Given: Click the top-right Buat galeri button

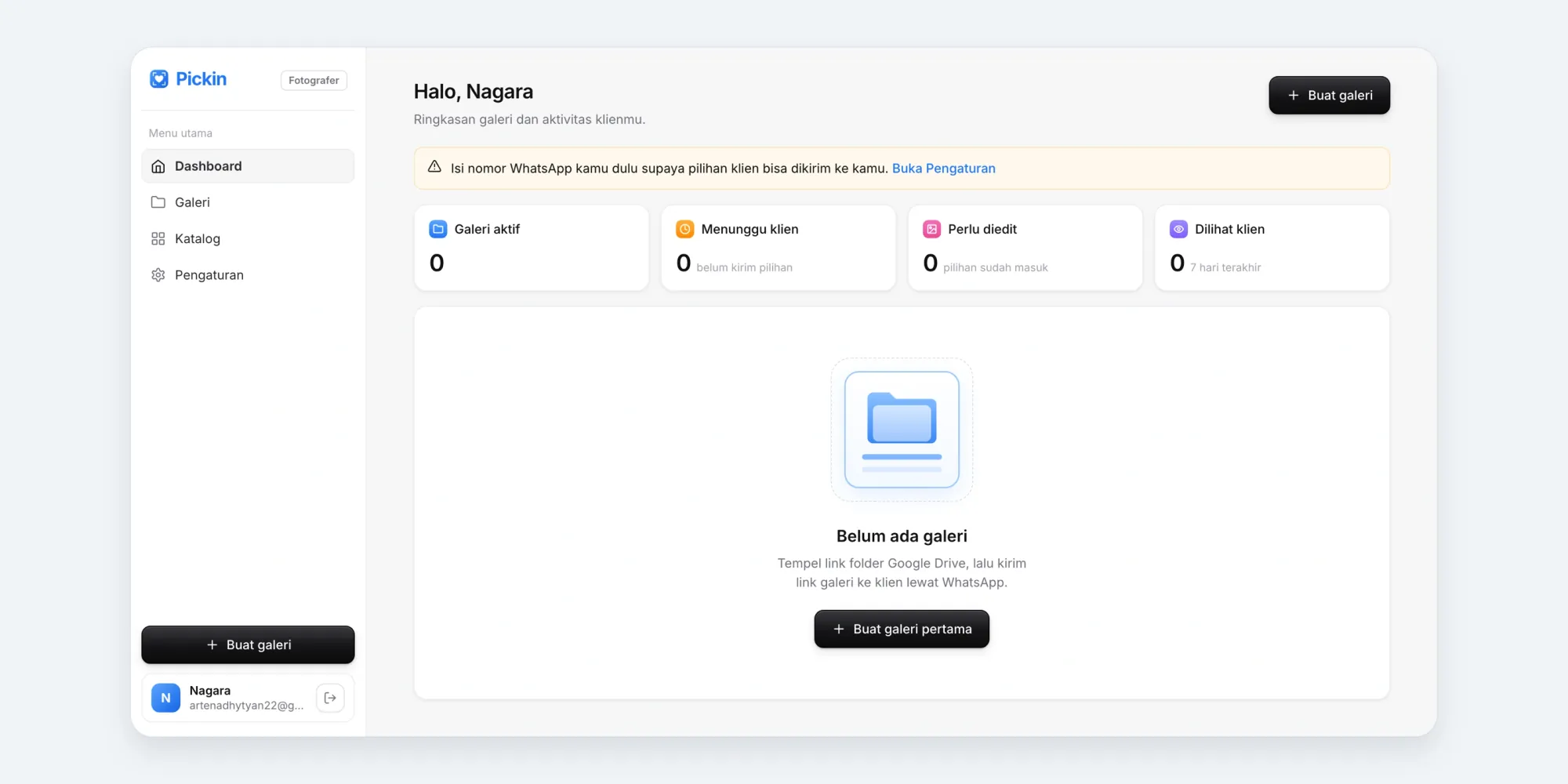Looking at the screenshot, I should click(1330, 95).
